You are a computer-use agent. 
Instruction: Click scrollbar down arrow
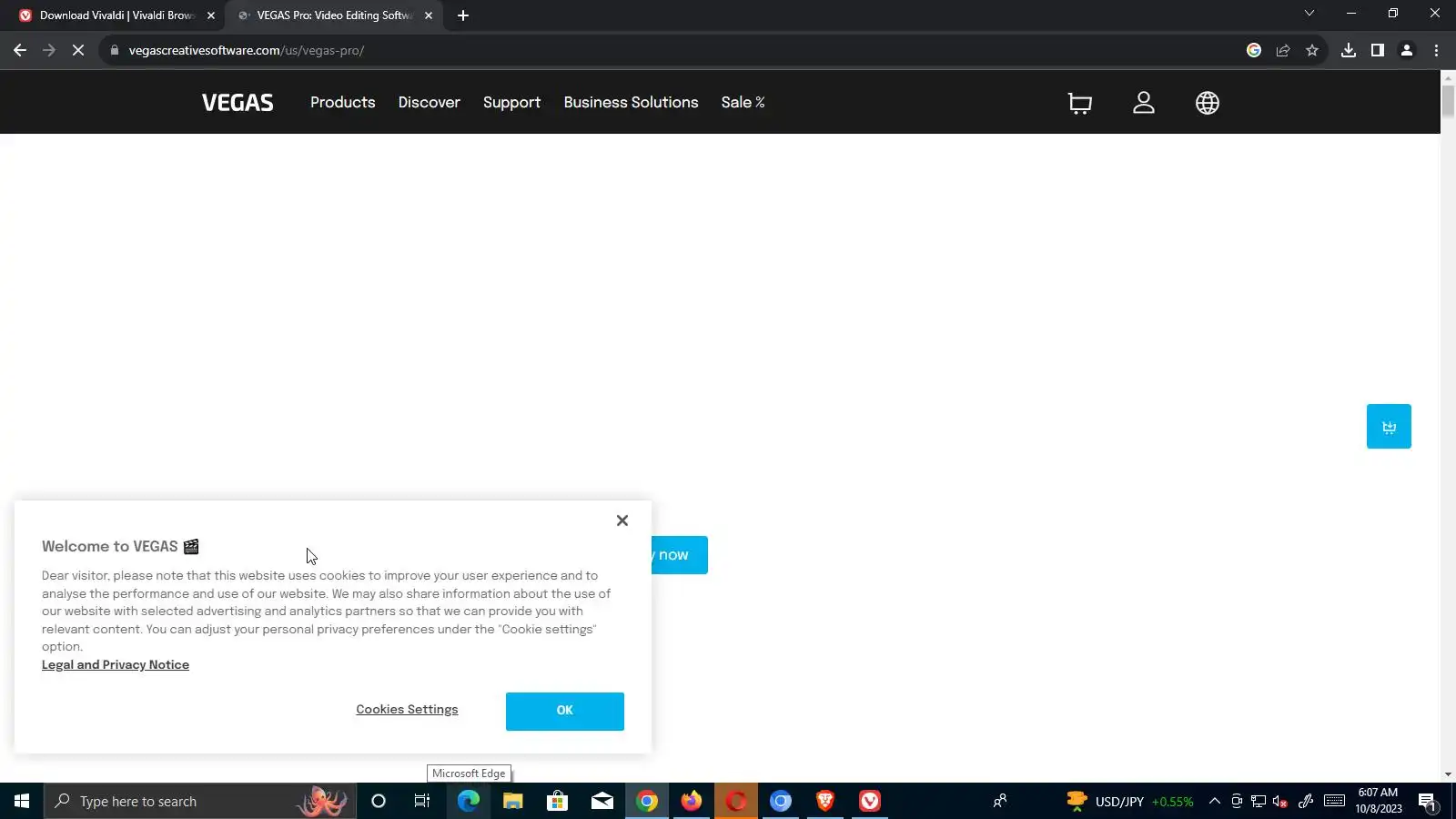coord(1448,774)
